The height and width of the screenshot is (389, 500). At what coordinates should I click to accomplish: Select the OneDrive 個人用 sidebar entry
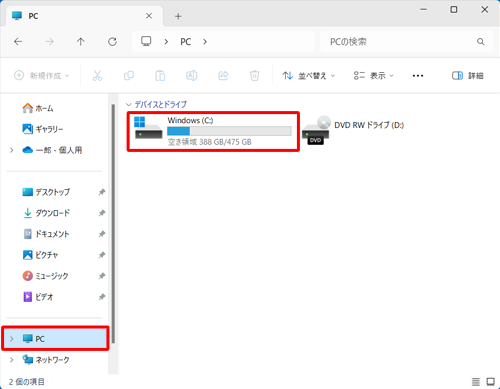pyautogui.click(x=52, y=150)
